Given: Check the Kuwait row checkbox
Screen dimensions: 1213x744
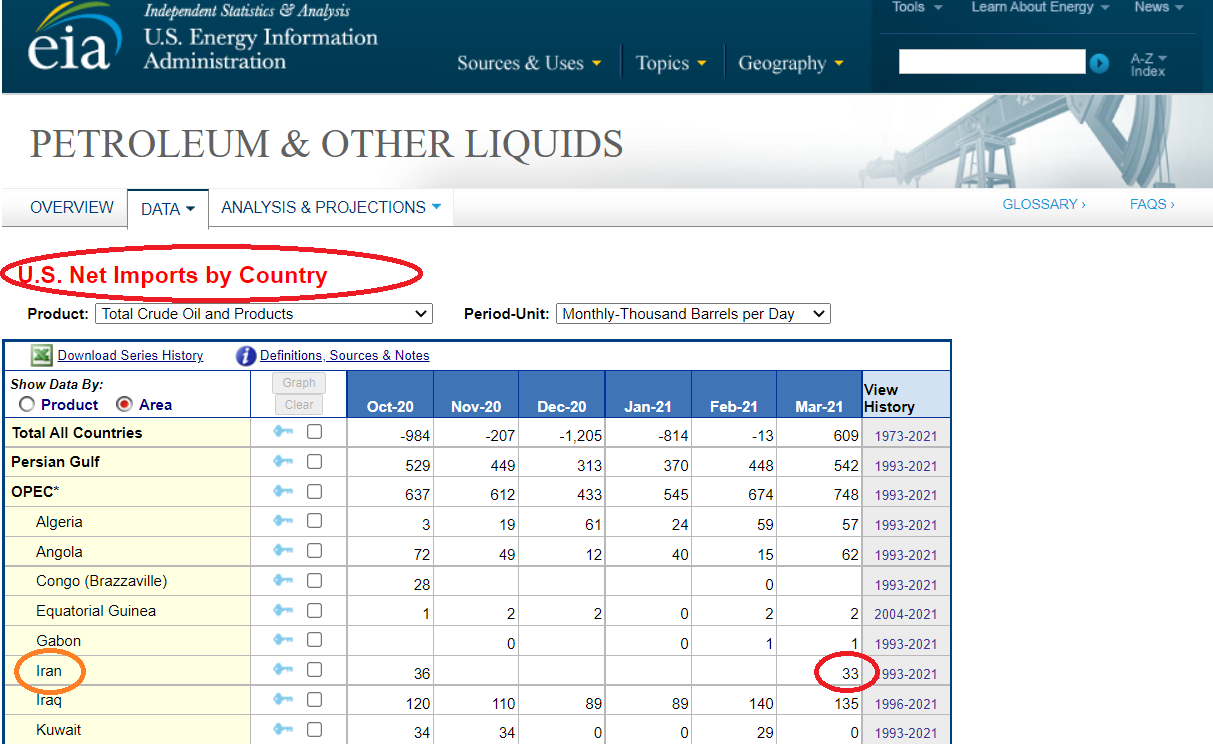Looking at the screenshot, I should point(314,729).
